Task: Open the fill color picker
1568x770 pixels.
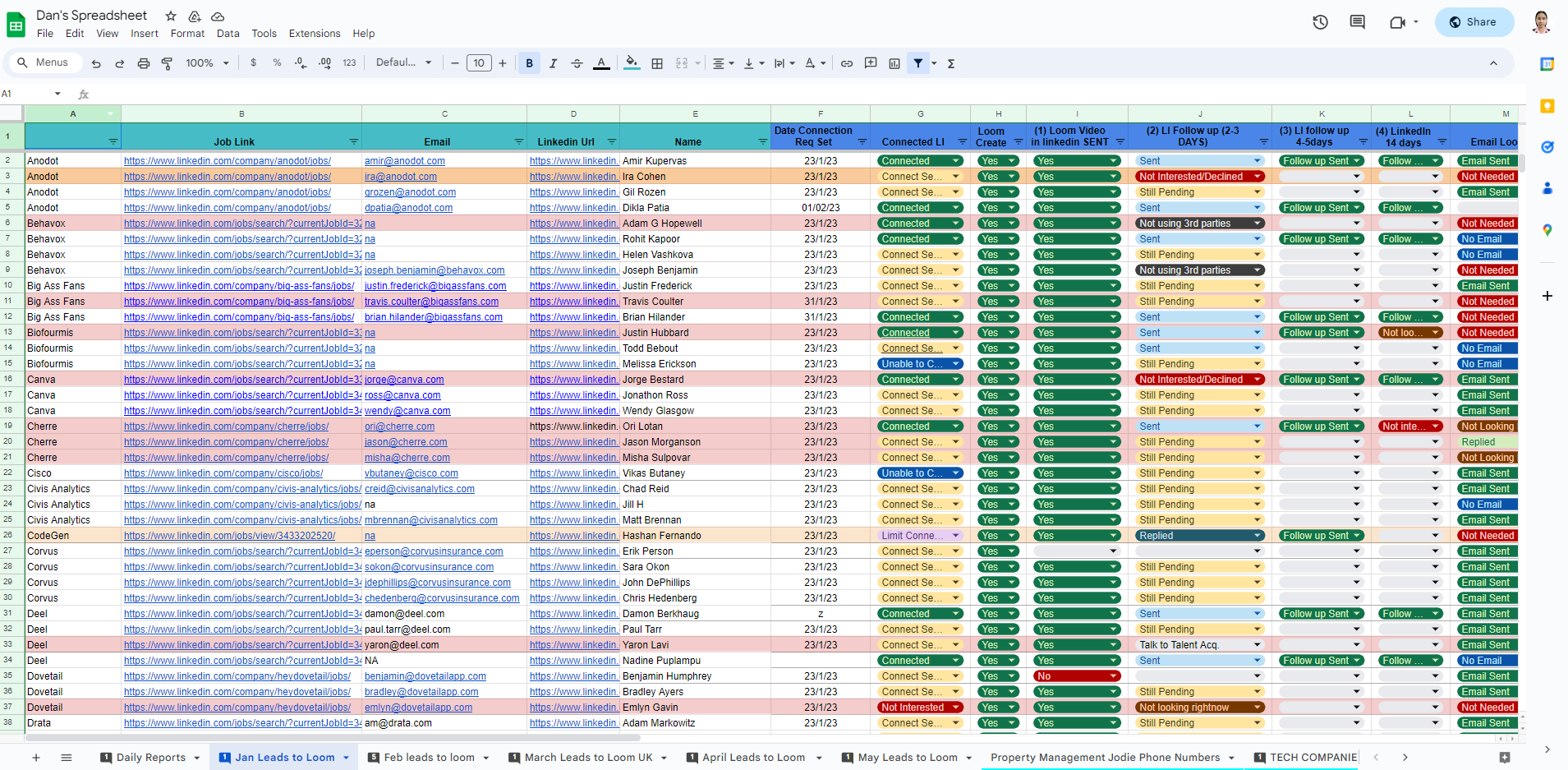Action: [631, 63]
